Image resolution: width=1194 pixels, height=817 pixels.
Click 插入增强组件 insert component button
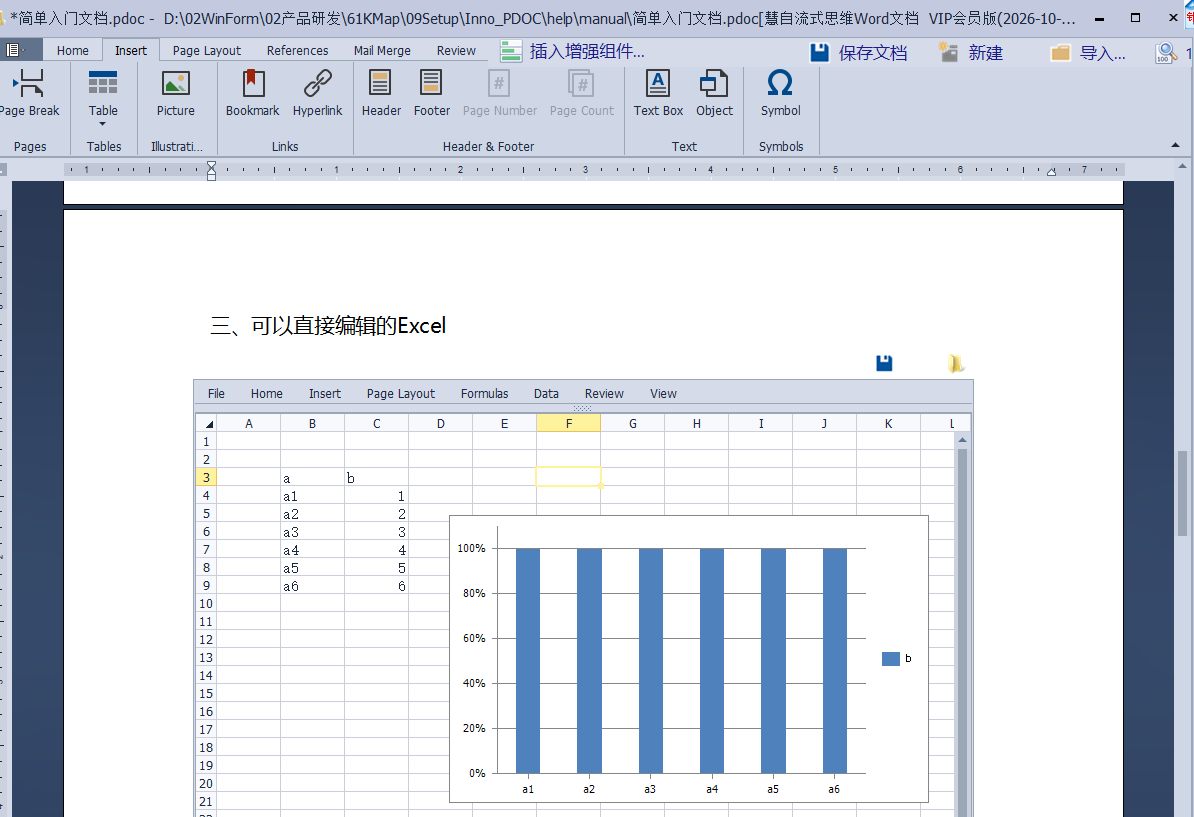click(573, 52)
